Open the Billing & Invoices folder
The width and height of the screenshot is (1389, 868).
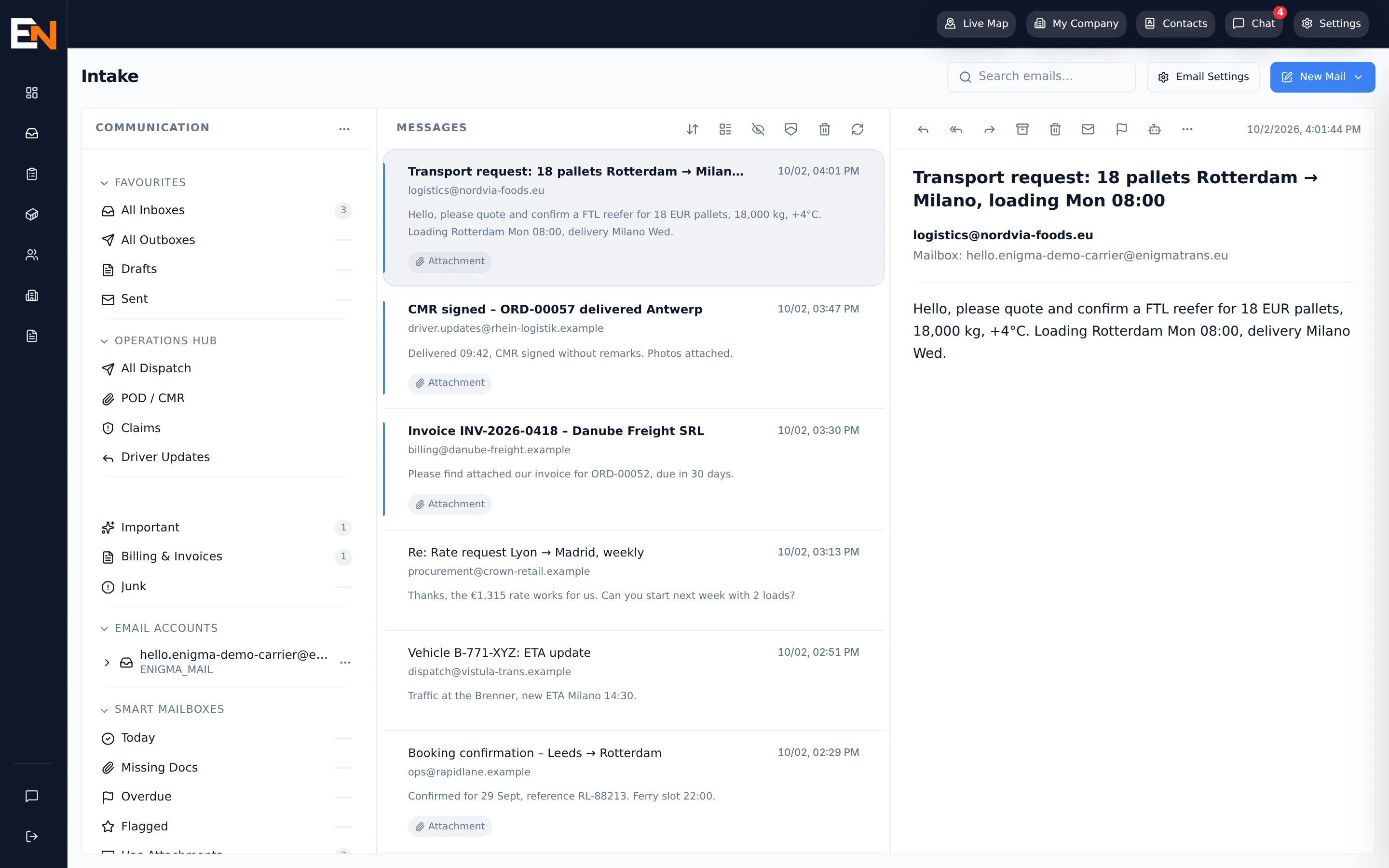coord(226,556)
